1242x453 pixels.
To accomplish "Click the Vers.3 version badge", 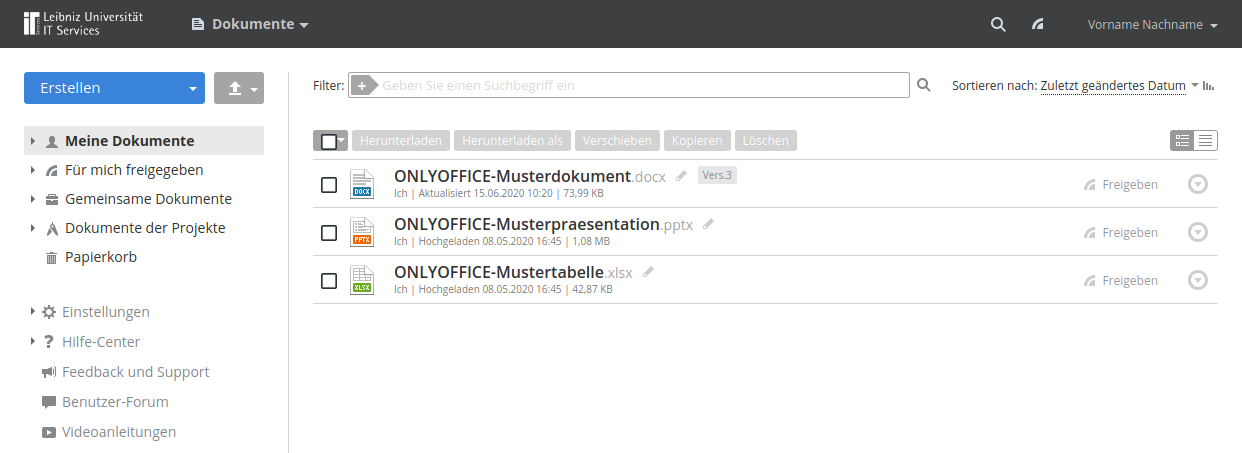I will click(717, 176).
